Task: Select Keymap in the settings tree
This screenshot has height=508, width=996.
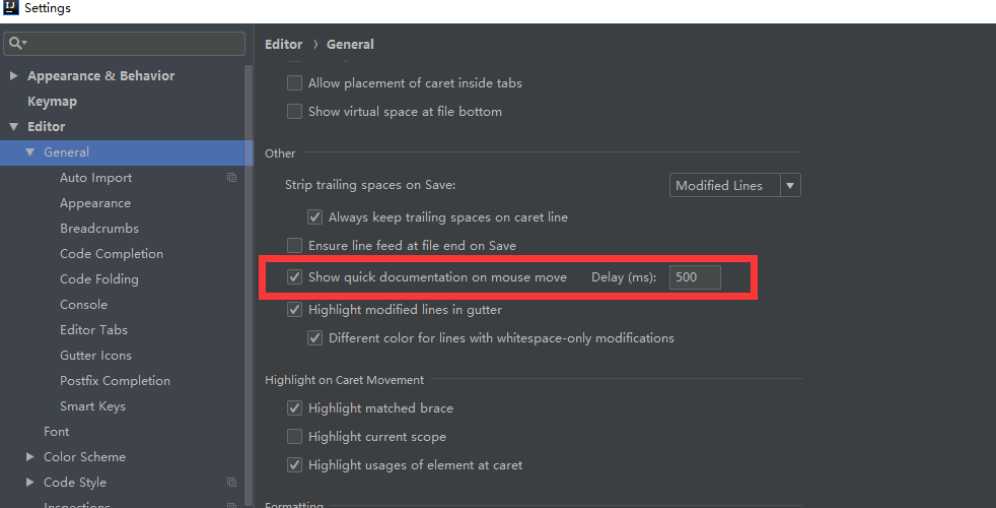Action: pos(52,102)
